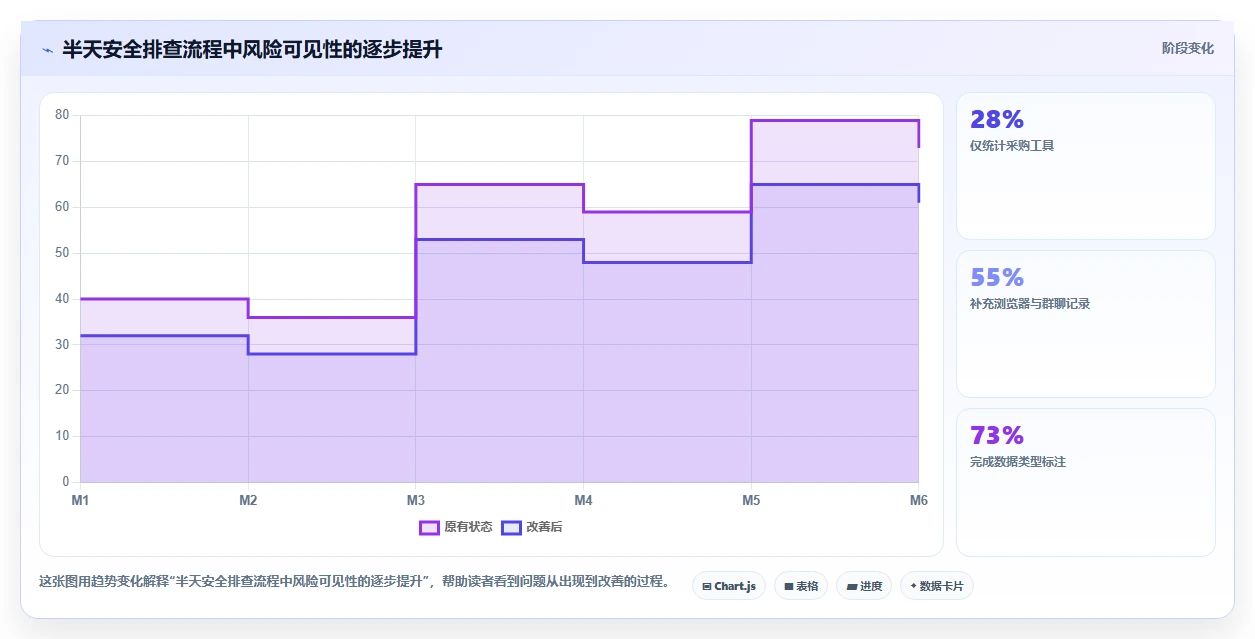Click the purple 原有状态 legend swatch
The width and height of the screenshot is (1255, 639).
point(429,527)
